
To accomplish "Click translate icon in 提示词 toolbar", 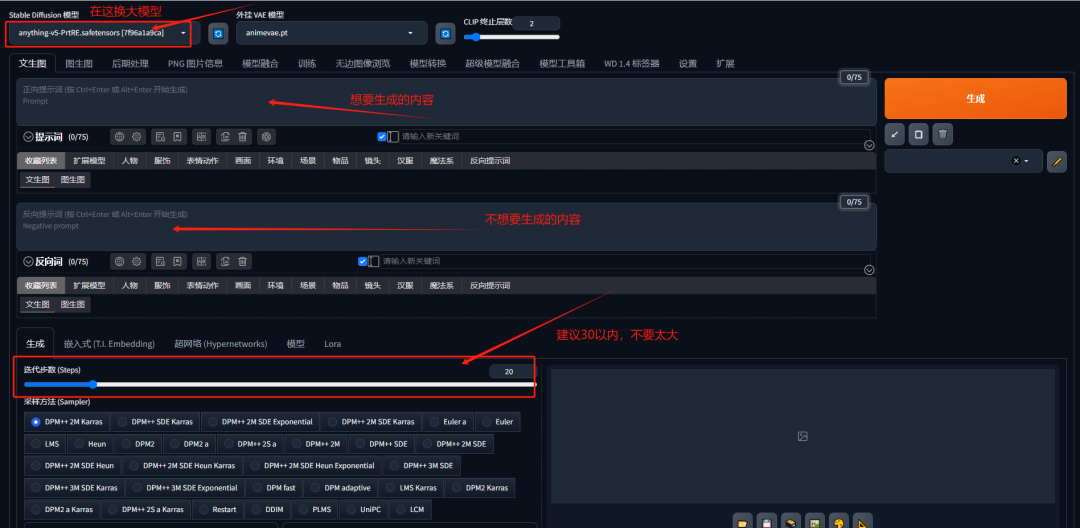I will coord(201,136).
